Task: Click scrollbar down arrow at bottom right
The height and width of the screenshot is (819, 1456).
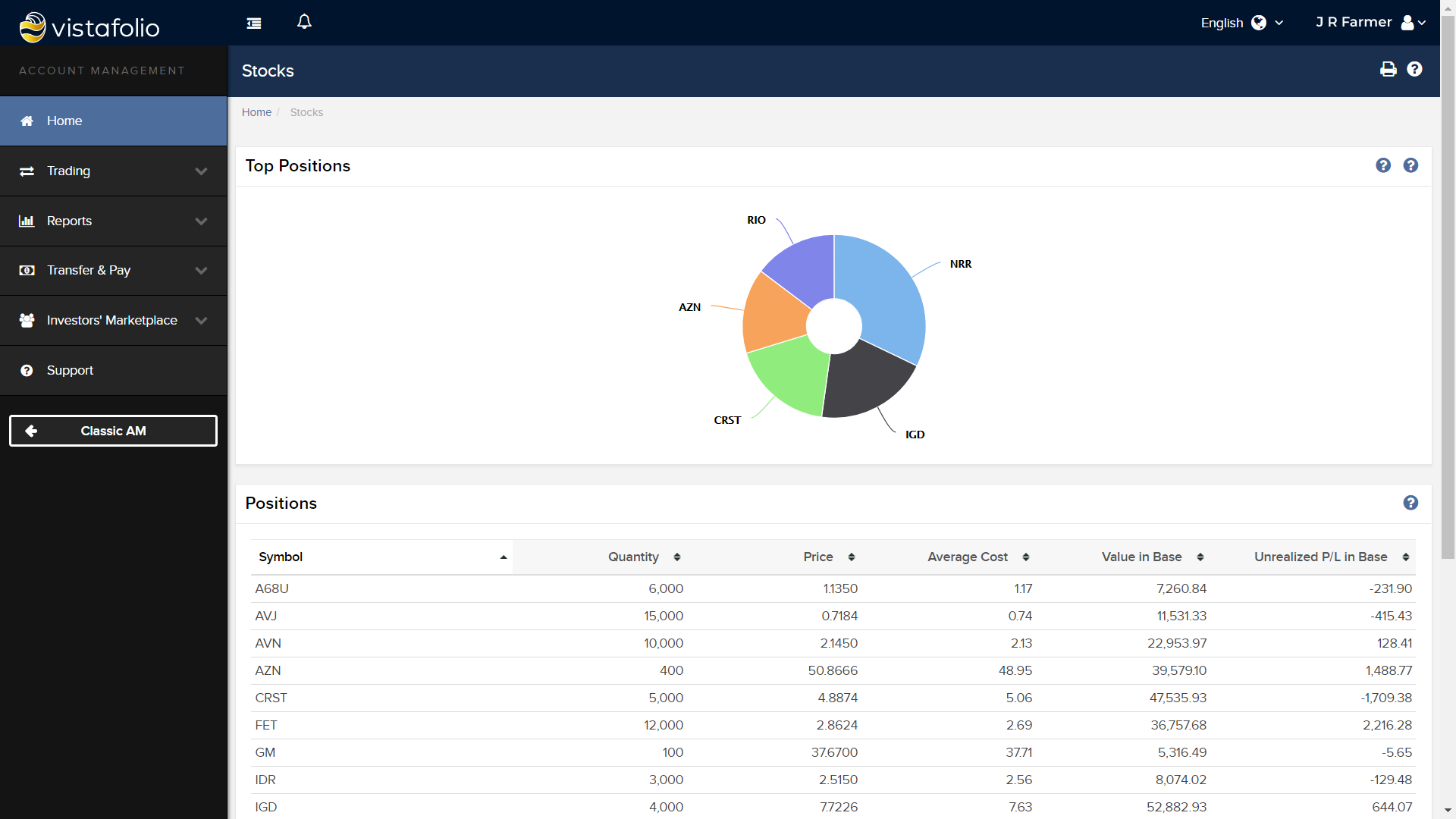Action: point(1448,811)
